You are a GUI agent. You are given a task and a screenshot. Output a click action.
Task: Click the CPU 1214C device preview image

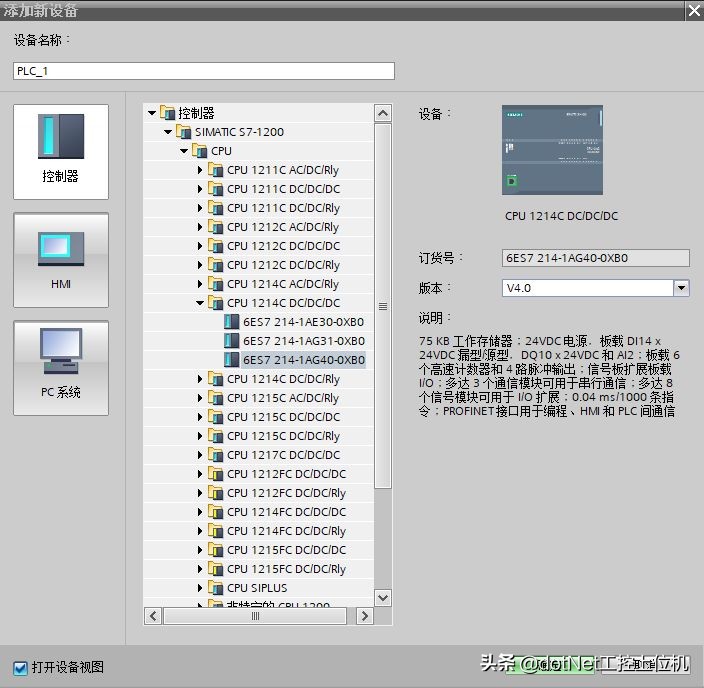point(552,150)
